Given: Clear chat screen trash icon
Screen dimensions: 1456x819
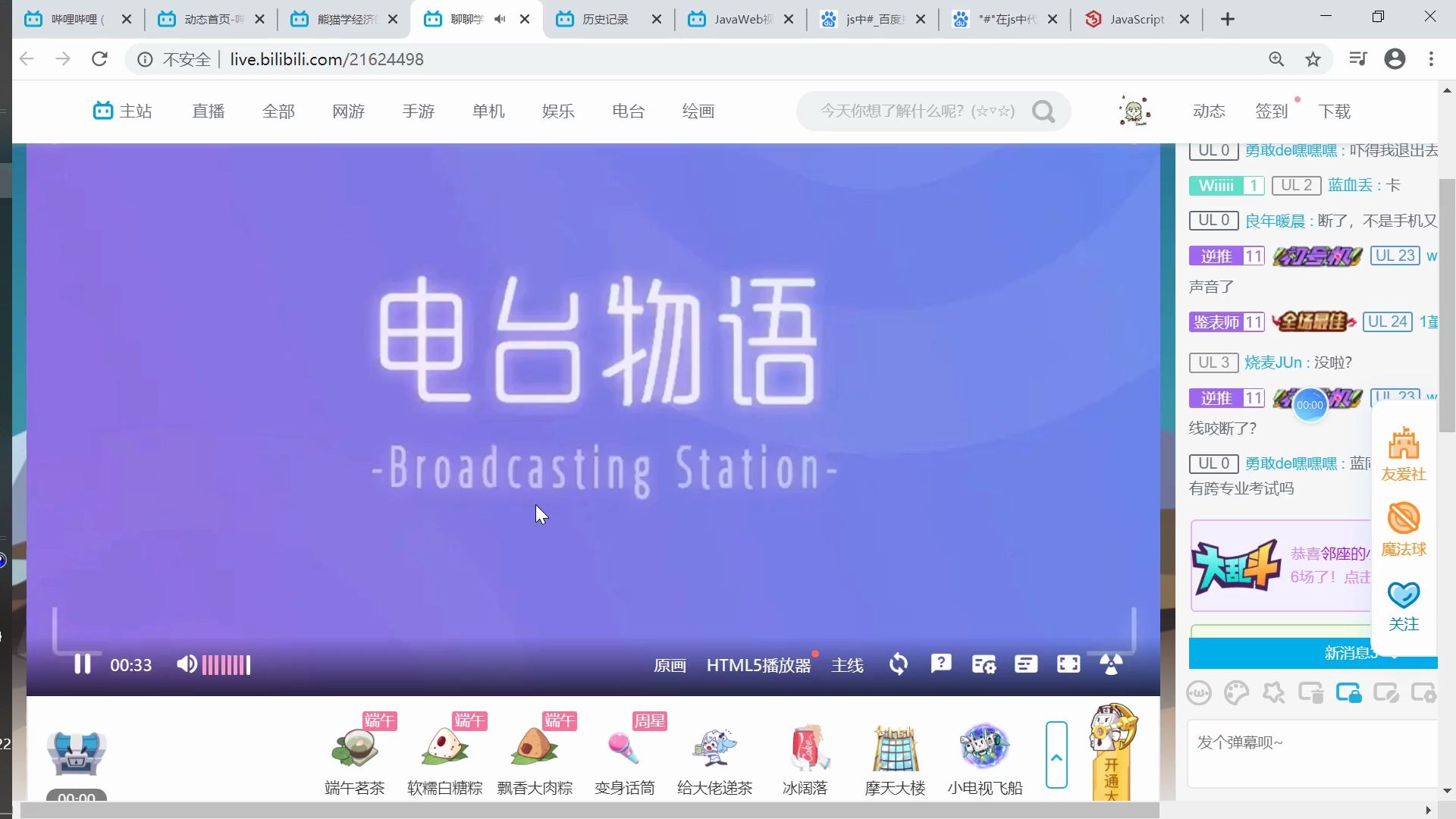Looking at the screenshot, I should pos(1310,692).
